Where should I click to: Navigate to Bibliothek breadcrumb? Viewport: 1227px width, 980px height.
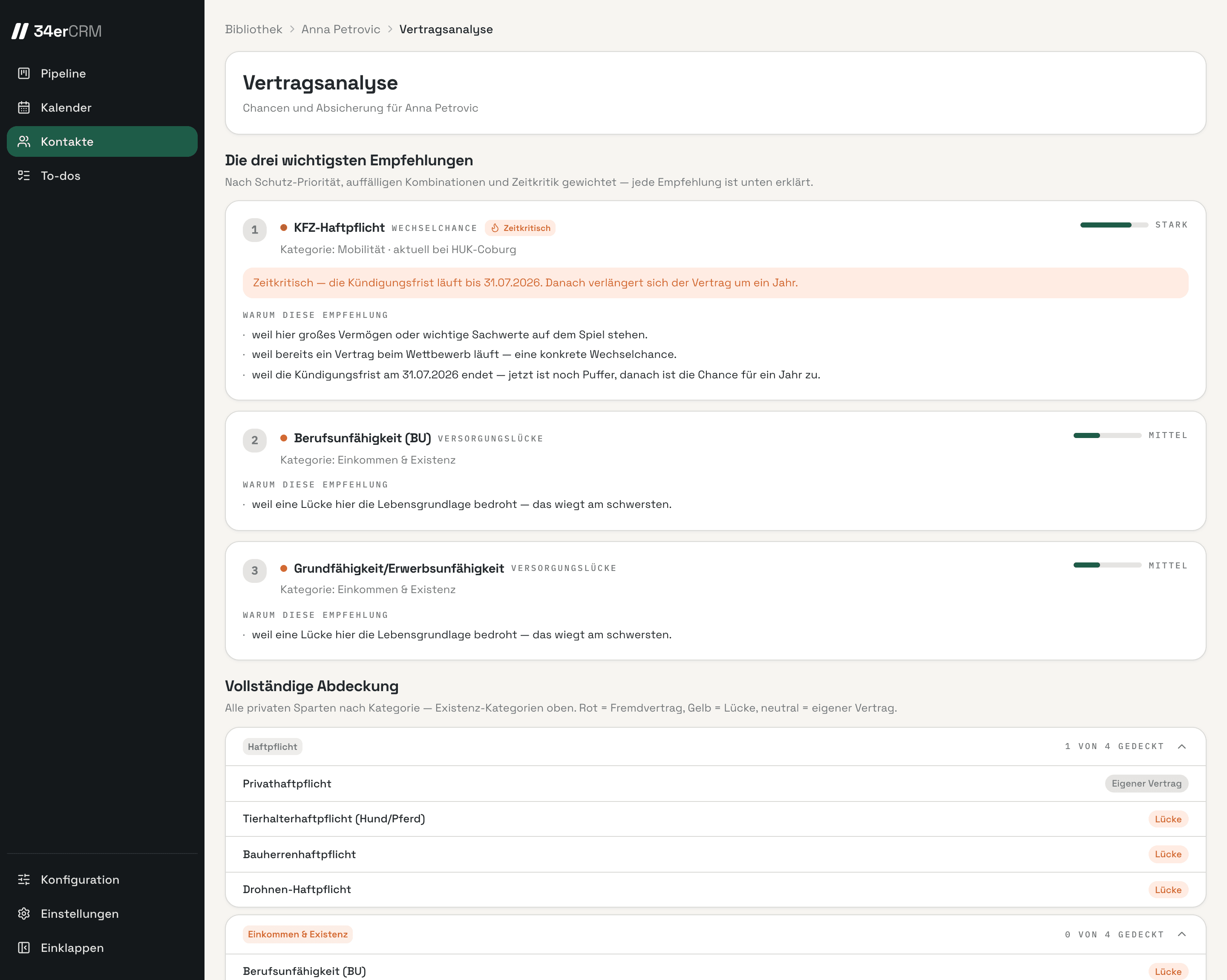click(x=253, y=29)
